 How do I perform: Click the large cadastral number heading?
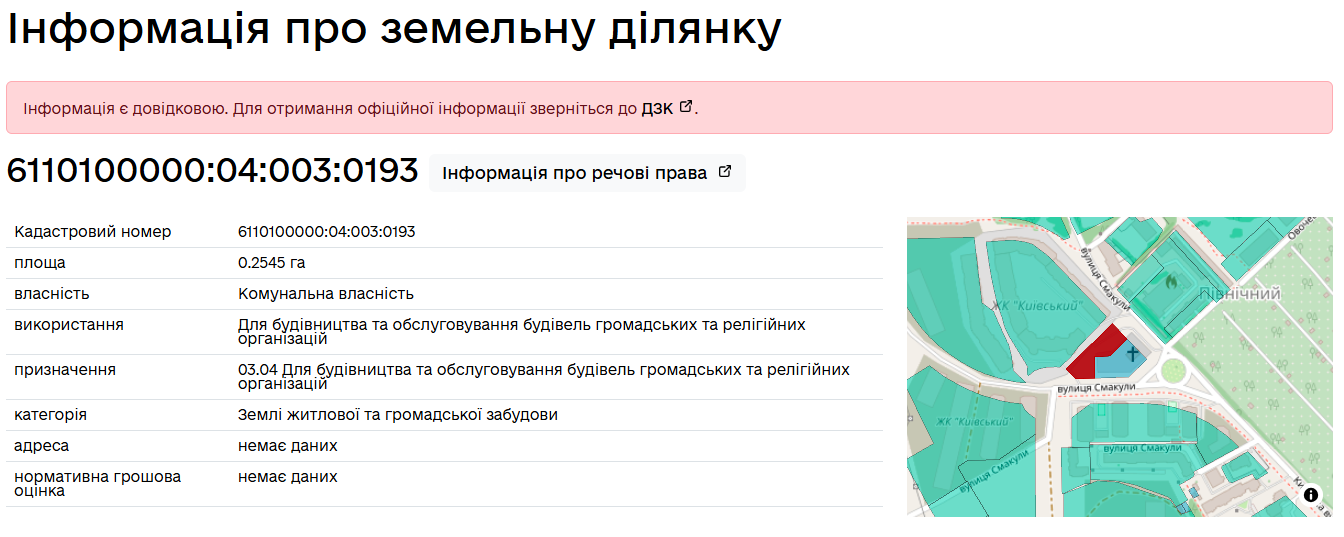(x=212, y=171)
